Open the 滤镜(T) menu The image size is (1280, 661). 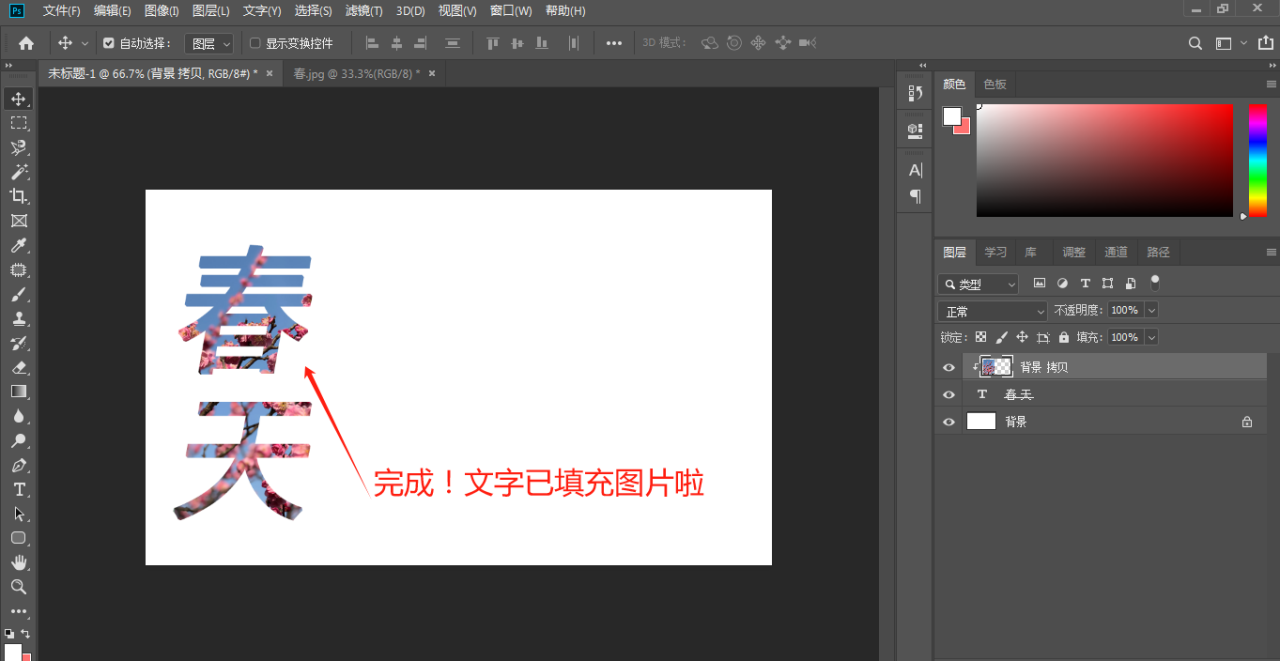pos(364,11)
